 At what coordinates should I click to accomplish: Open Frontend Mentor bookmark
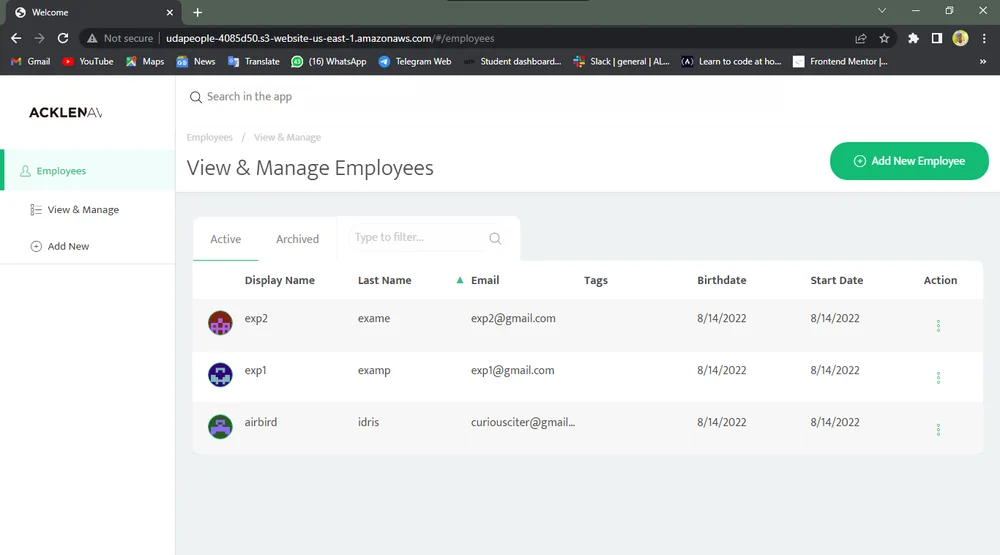(x=841, y=61)
